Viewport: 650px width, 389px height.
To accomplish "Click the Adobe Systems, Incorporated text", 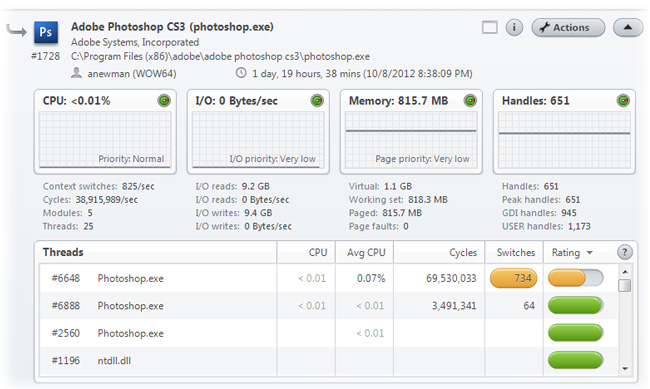I will pos(135,42).
